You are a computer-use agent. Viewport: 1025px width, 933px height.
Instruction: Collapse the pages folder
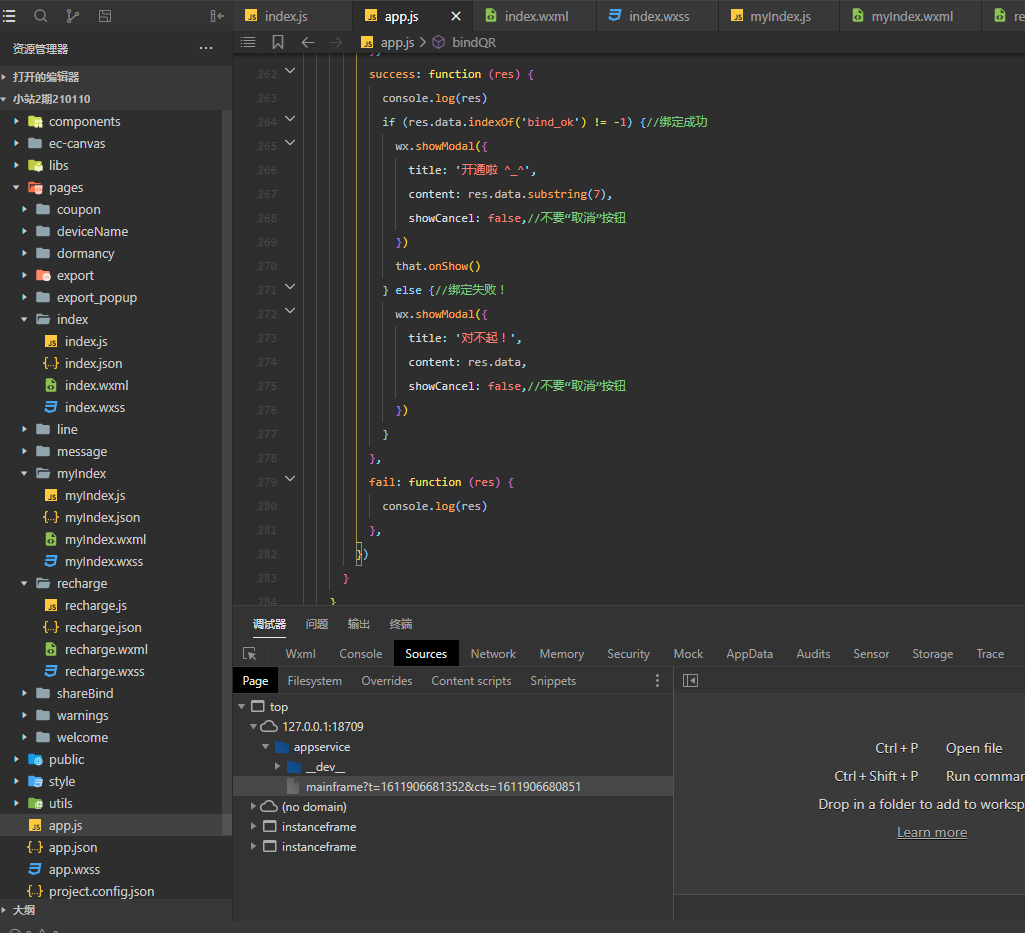point(16,188)
